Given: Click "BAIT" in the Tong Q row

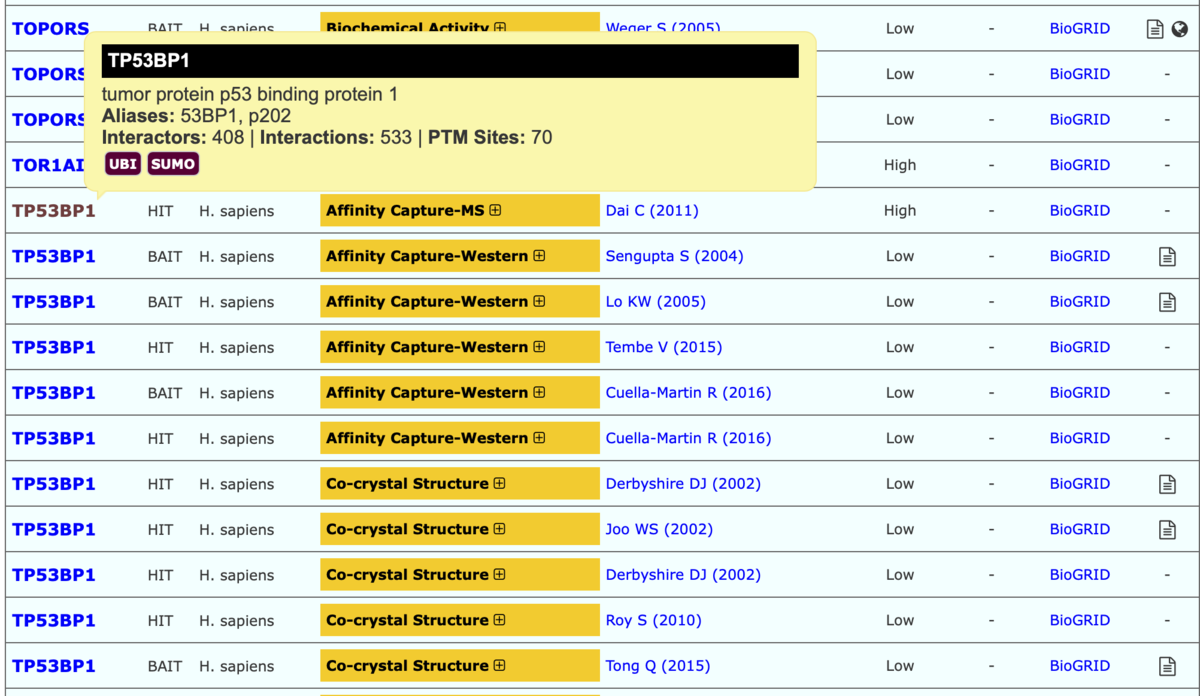Looking at the screenshot, I should click(165, 665).
